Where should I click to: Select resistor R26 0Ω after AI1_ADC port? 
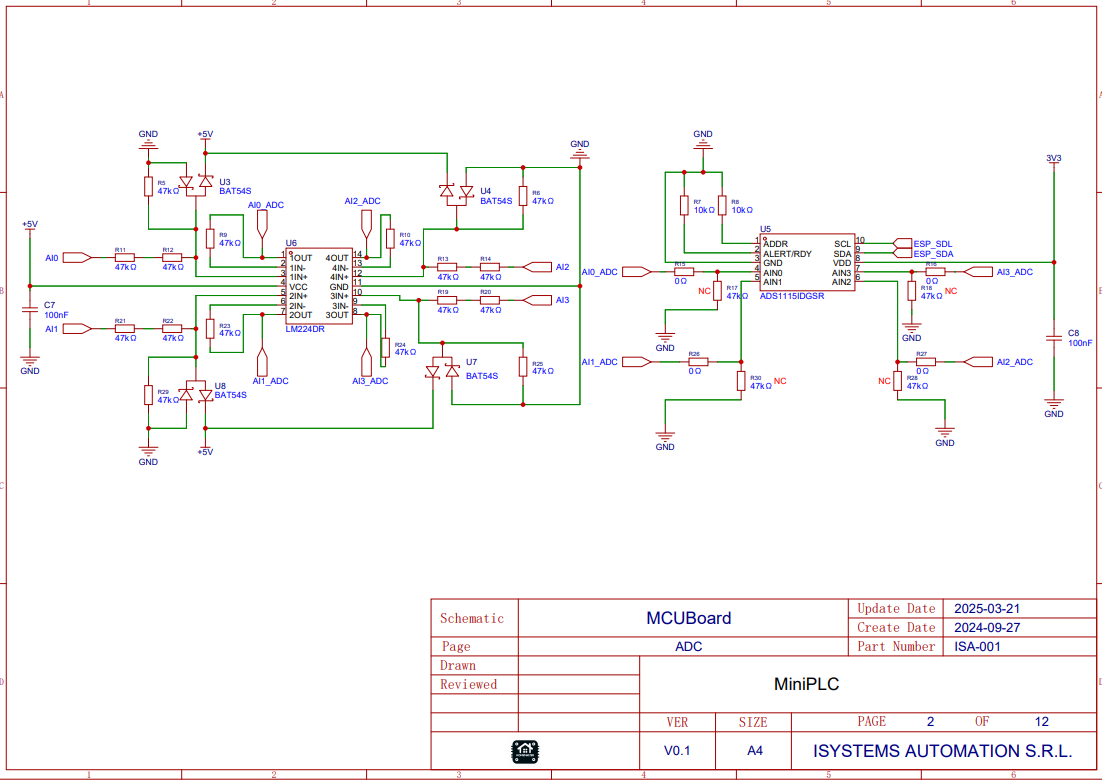(694, 361)
